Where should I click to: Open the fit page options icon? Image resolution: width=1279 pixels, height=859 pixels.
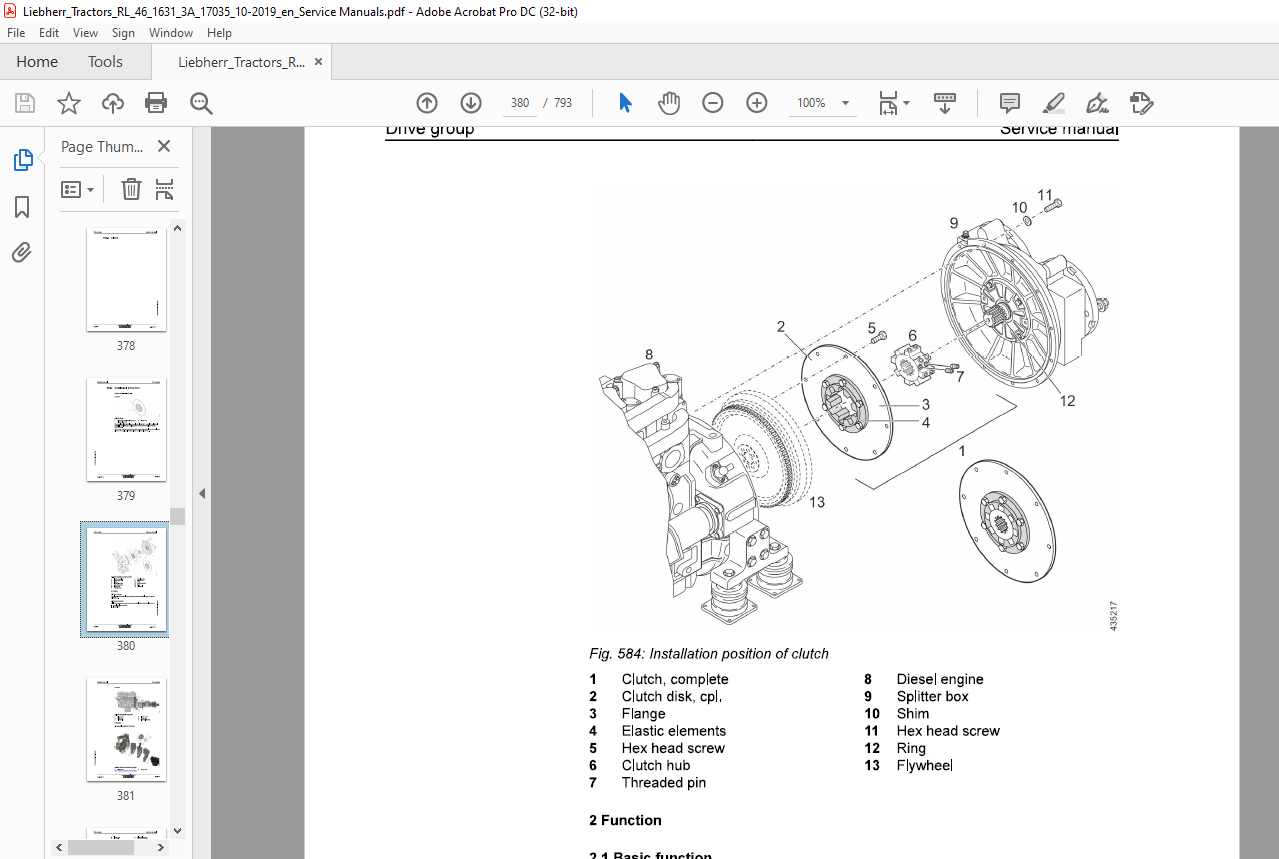[889, 103]
